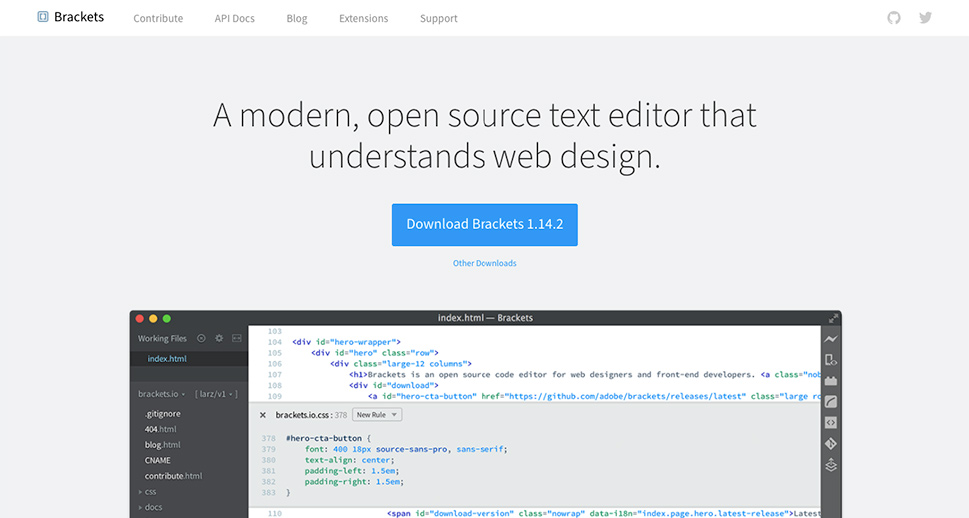
Task: Click the brackets.io.css file name label
Action: [x=302, y=415]
